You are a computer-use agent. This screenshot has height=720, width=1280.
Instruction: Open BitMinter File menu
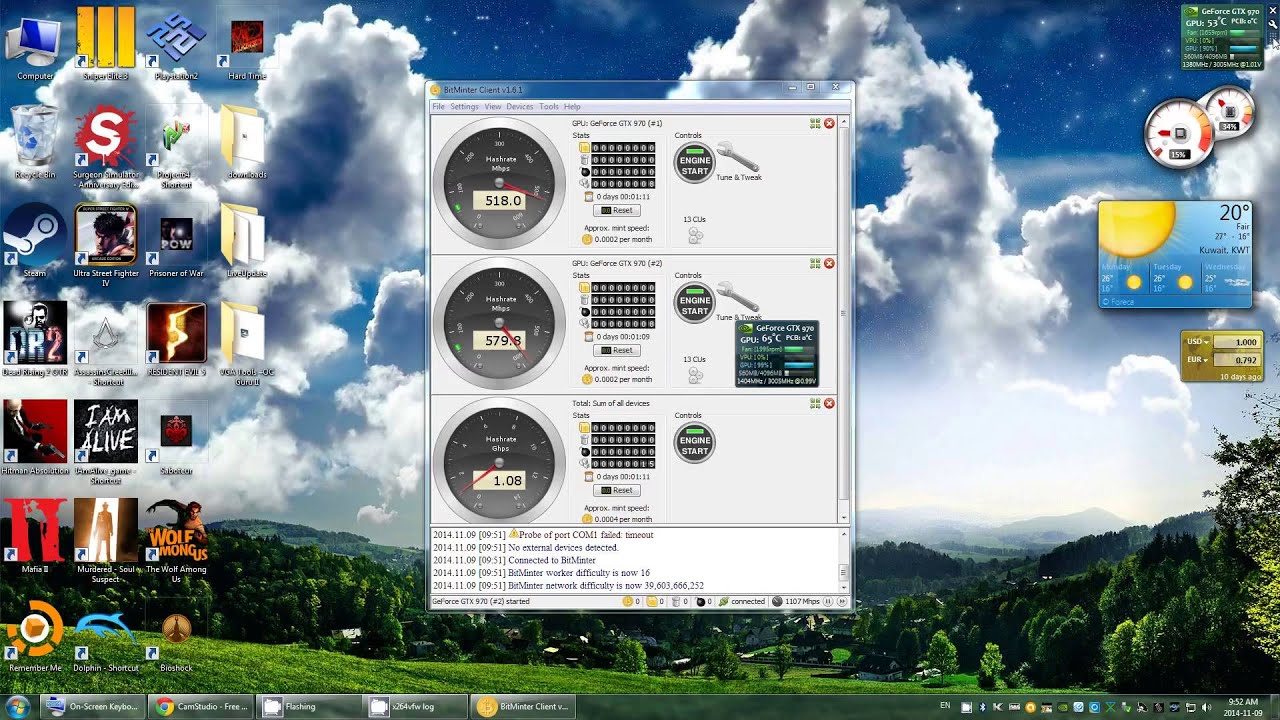438,106
